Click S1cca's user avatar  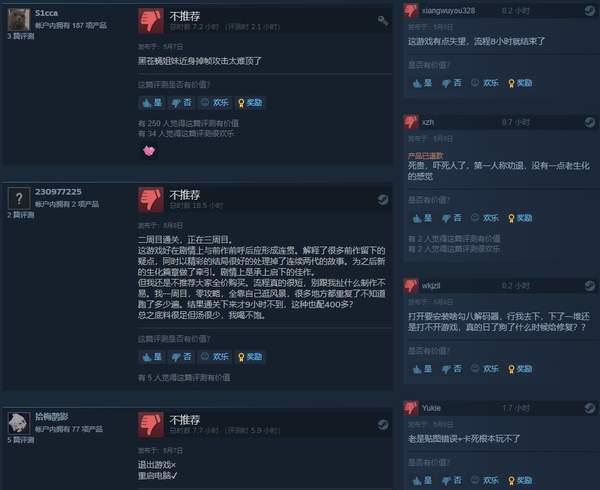coord(19,20)
